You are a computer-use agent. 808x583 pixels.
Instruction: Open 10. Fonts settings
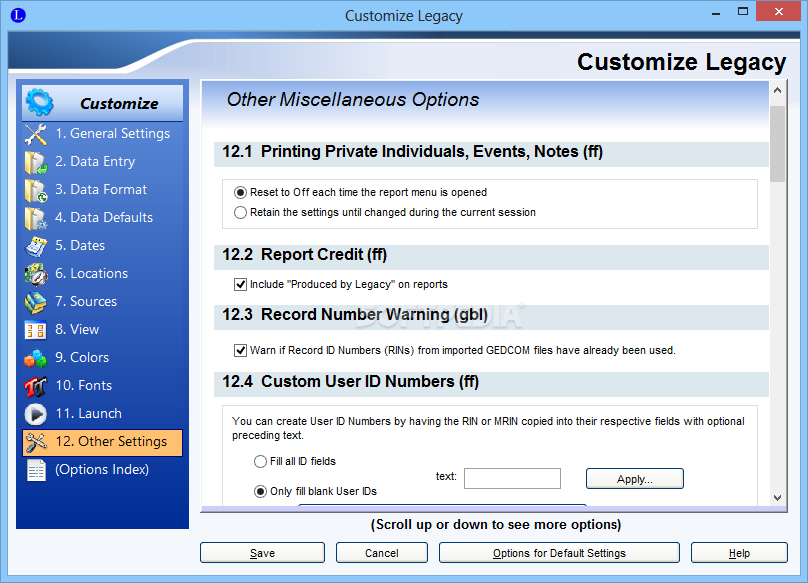[x=83, y=385]
